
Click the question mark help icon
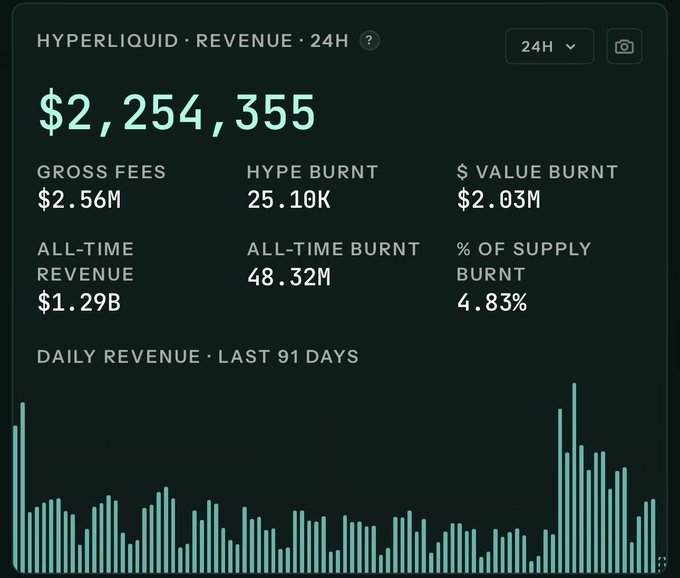369,41
